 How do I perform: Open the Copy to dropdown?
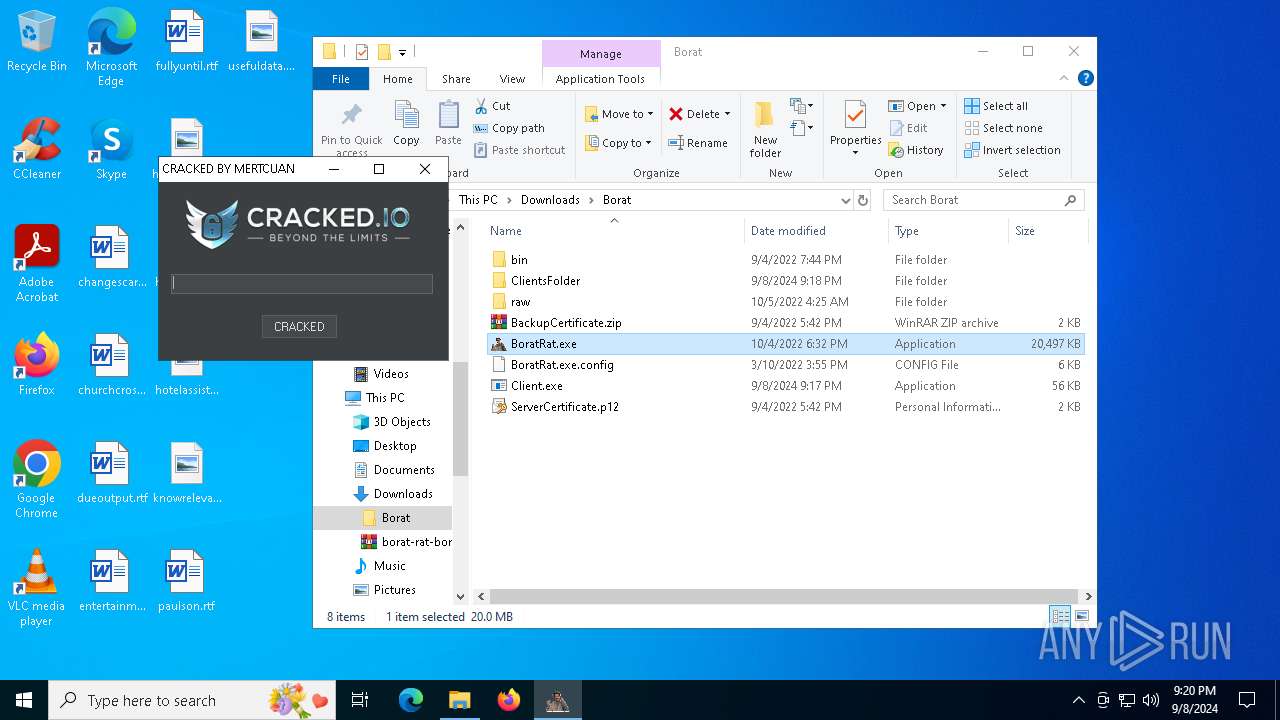point(618,143)
